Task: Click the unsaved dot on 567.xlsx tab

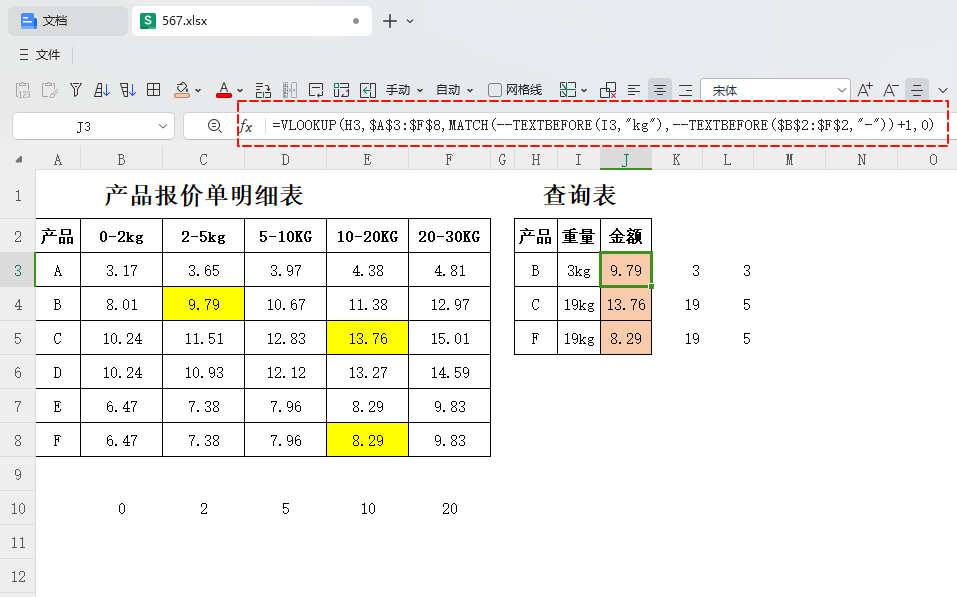Action: pyautogui.click(x=356, y=21)
